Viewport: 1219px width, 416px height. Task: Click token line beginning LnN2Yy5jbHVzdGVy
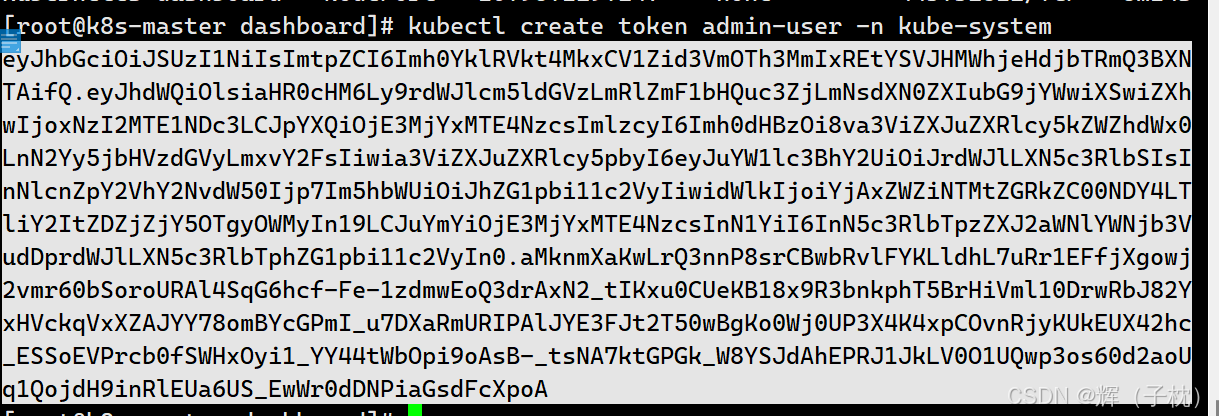597,159
